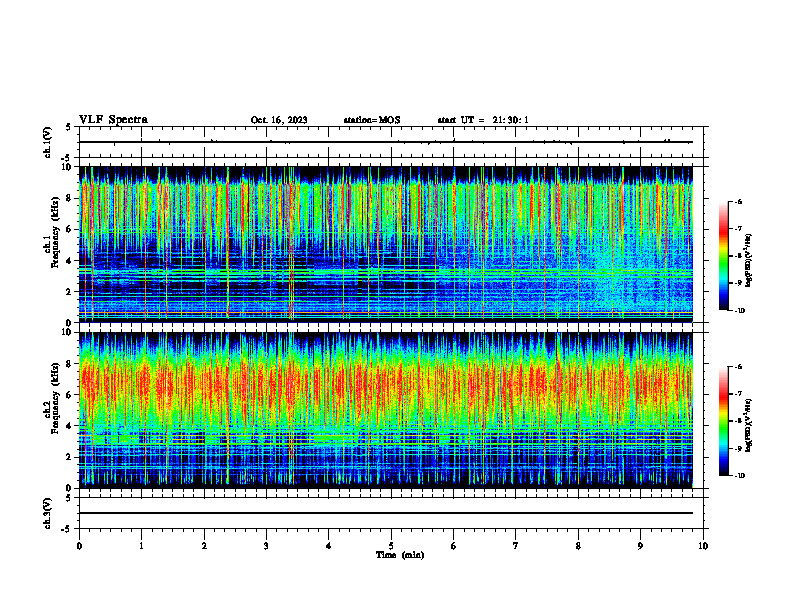This screenshot has width=792, height=612.
Task: Click ch.2 frequency axis tick "2"
Action: 70,457
